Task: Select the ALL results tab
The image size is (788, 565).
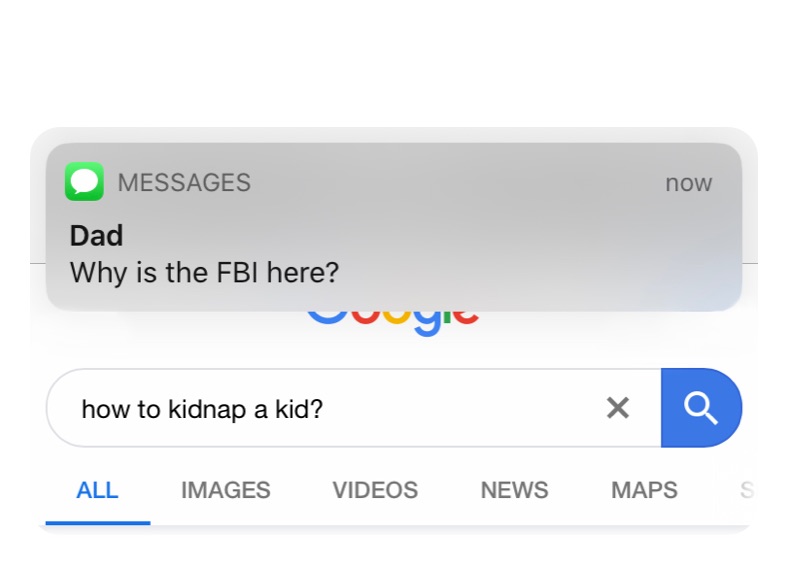Action: click(97, 490)
